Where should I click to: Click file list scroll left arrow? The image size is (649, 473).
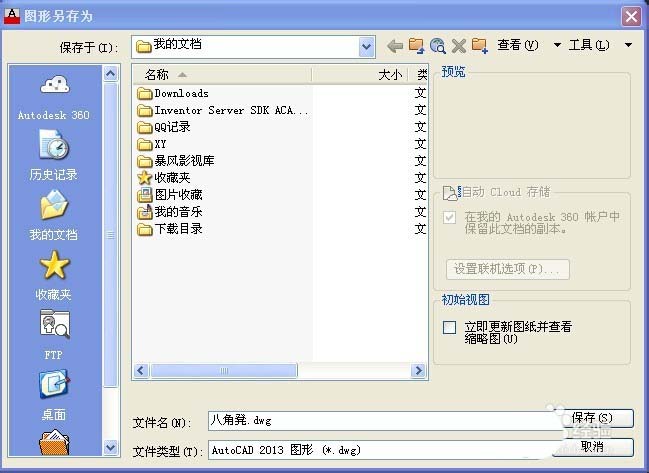[141, 370]
